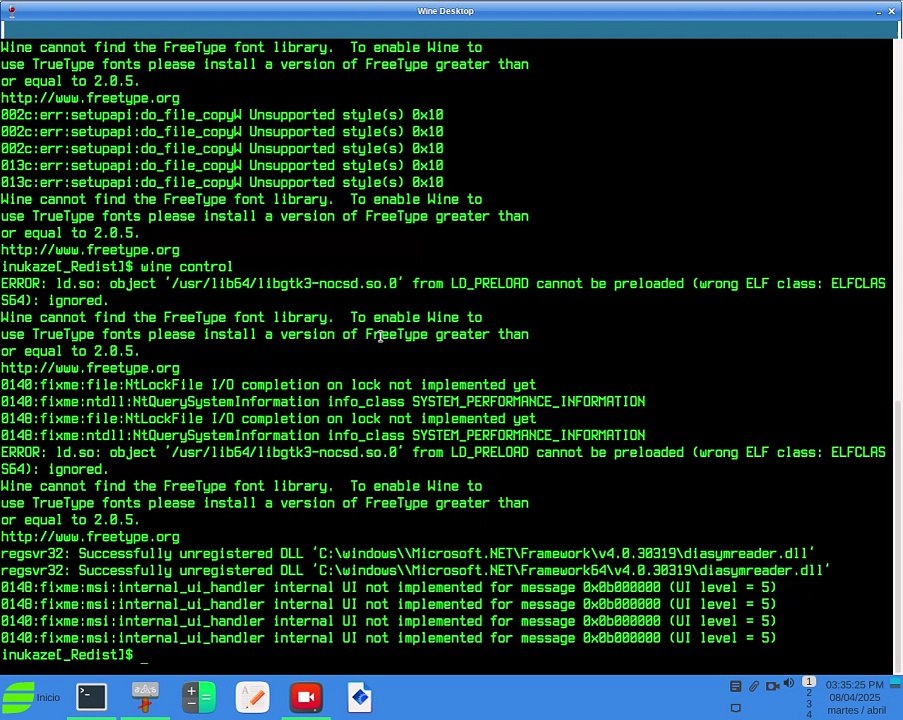Click the terminal vertical scrollbar thumb
The image size is (903, 720).
[x=898, y=536]
